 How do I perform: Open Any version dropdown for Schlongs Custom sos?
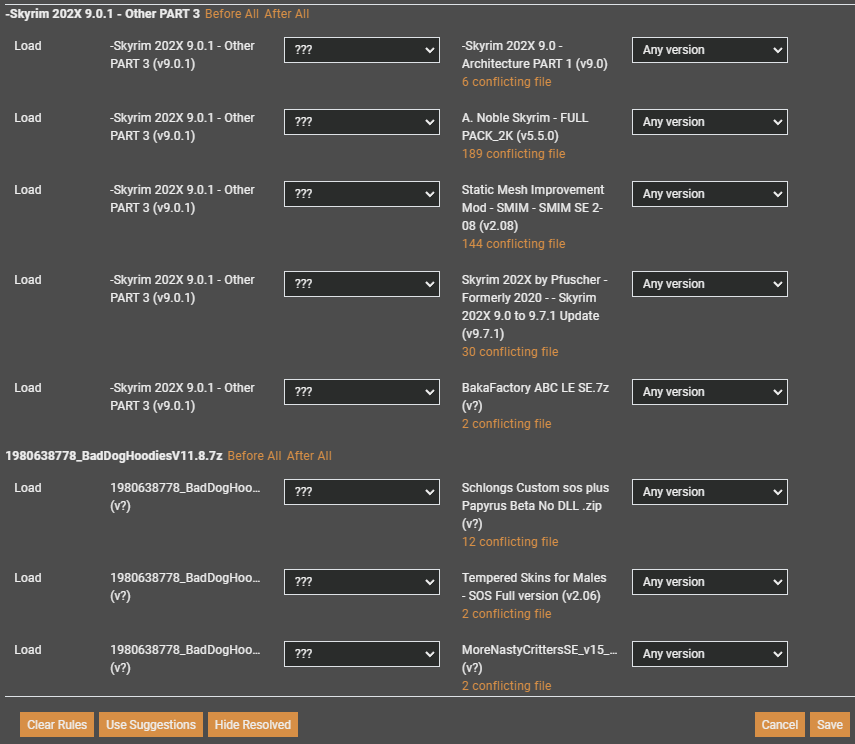pos(709,491)
